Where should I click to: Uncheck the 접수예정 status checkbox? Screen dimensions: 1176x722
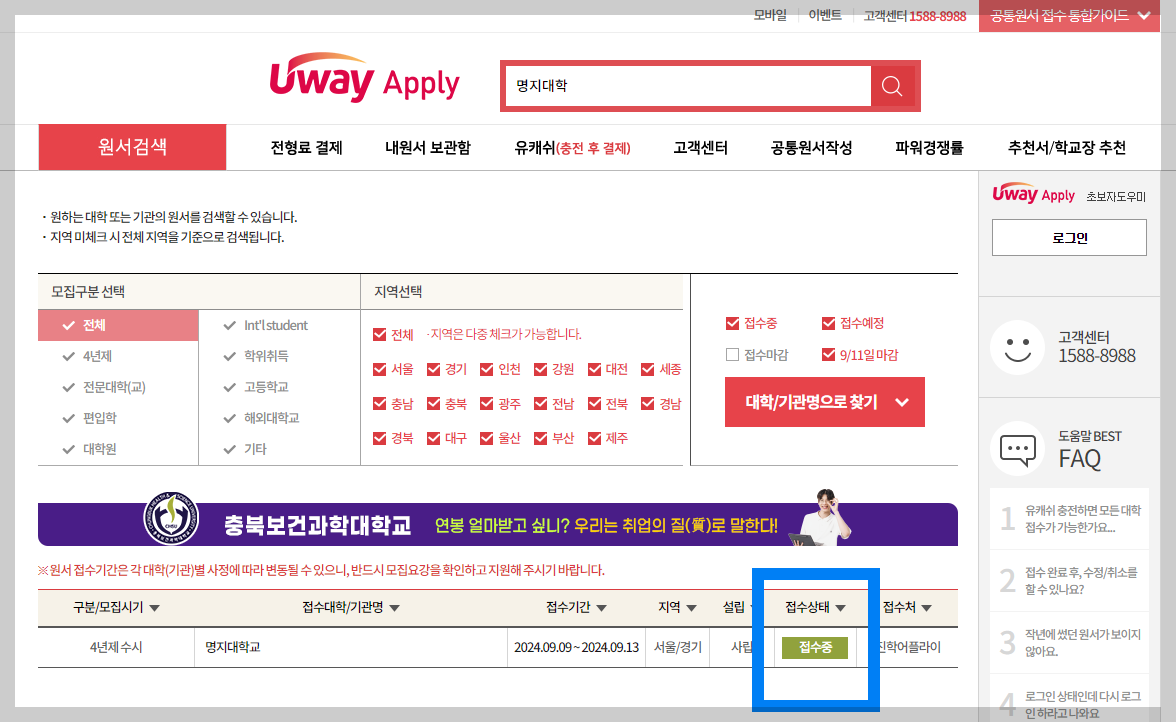click(x=829, y=323)
